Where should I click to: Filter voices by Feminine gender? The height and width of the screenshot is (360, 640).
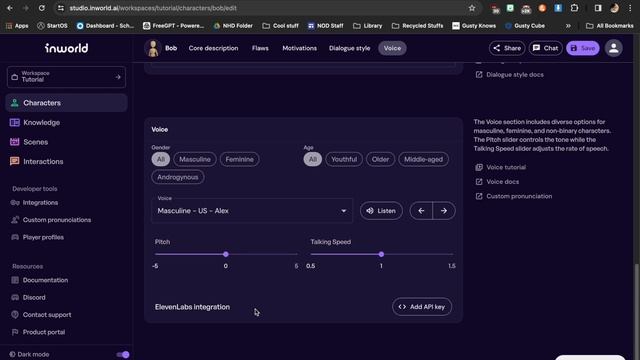[x=240, y=159]
